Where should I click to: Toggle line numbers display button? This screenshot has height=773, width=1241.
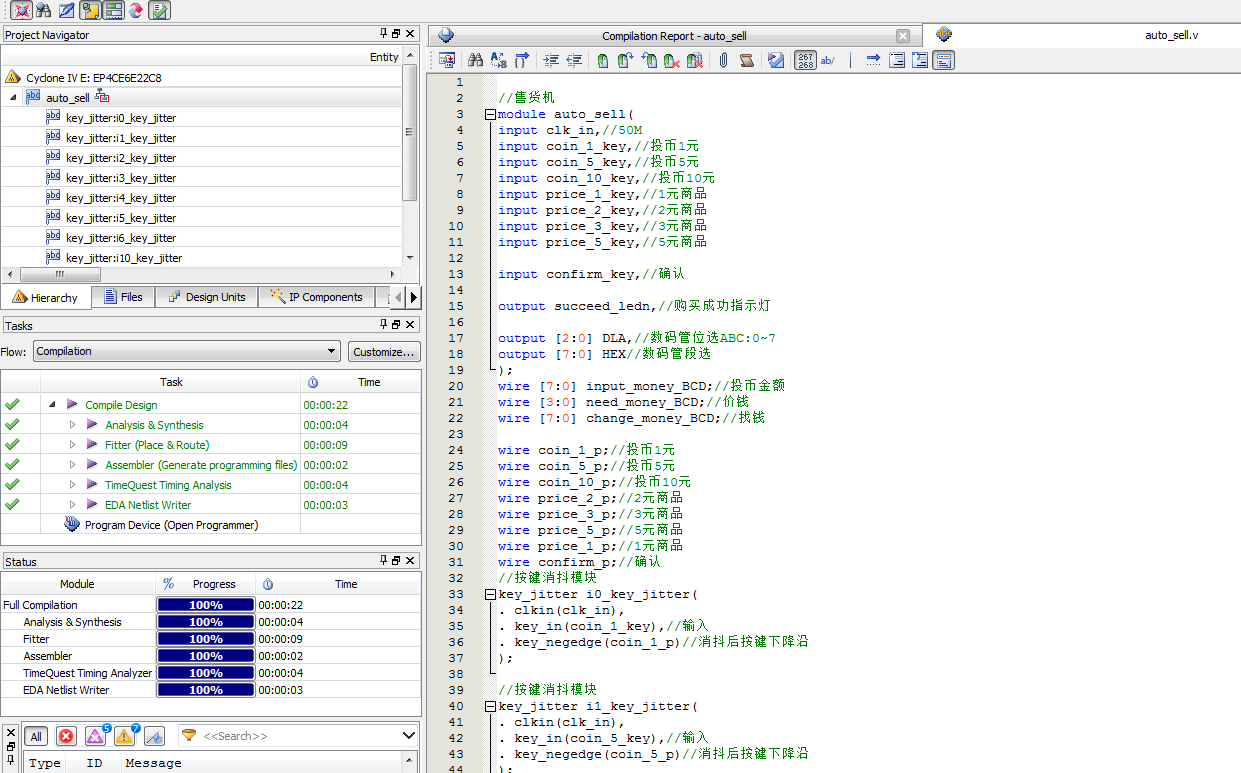805,61
